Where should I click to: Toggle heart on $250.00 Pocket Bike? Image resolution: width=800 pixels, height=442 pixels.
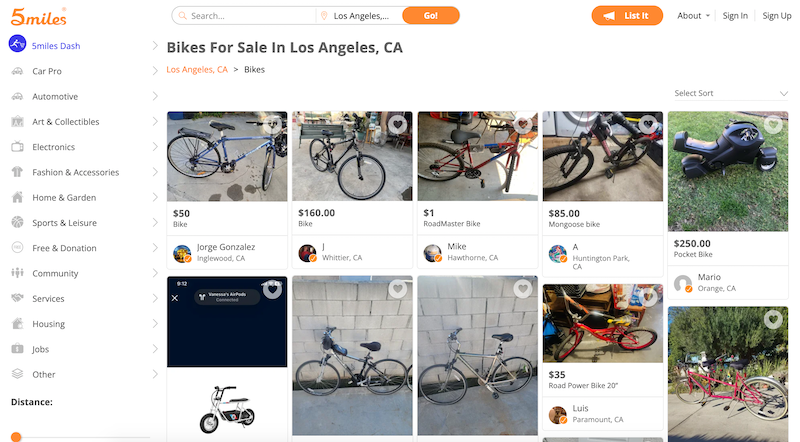(x=773, y=125)
